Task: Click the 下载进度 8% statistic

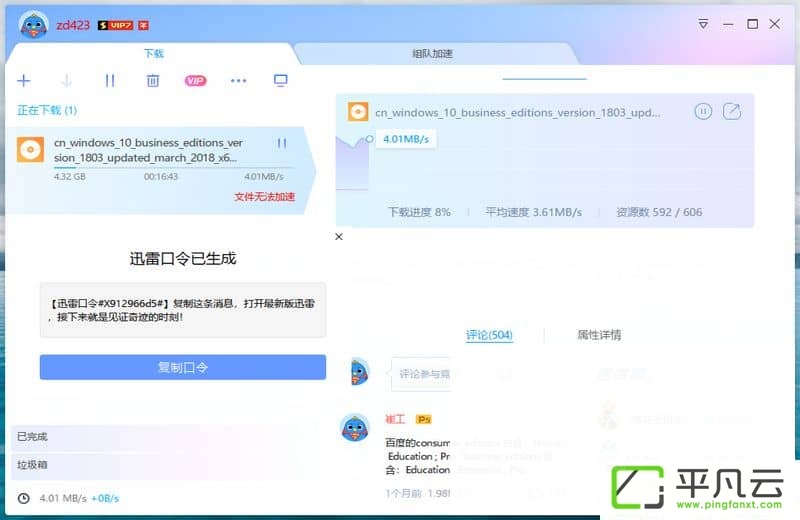Action: pos(419,212)
